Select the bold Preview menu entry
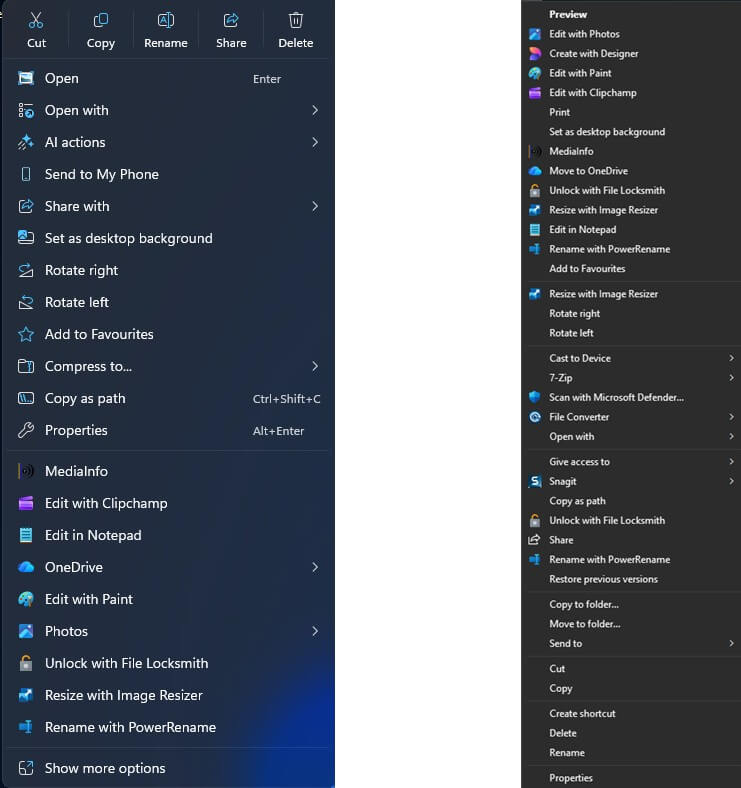Screen dimensions: 741x788 click(x=568, y=15)
